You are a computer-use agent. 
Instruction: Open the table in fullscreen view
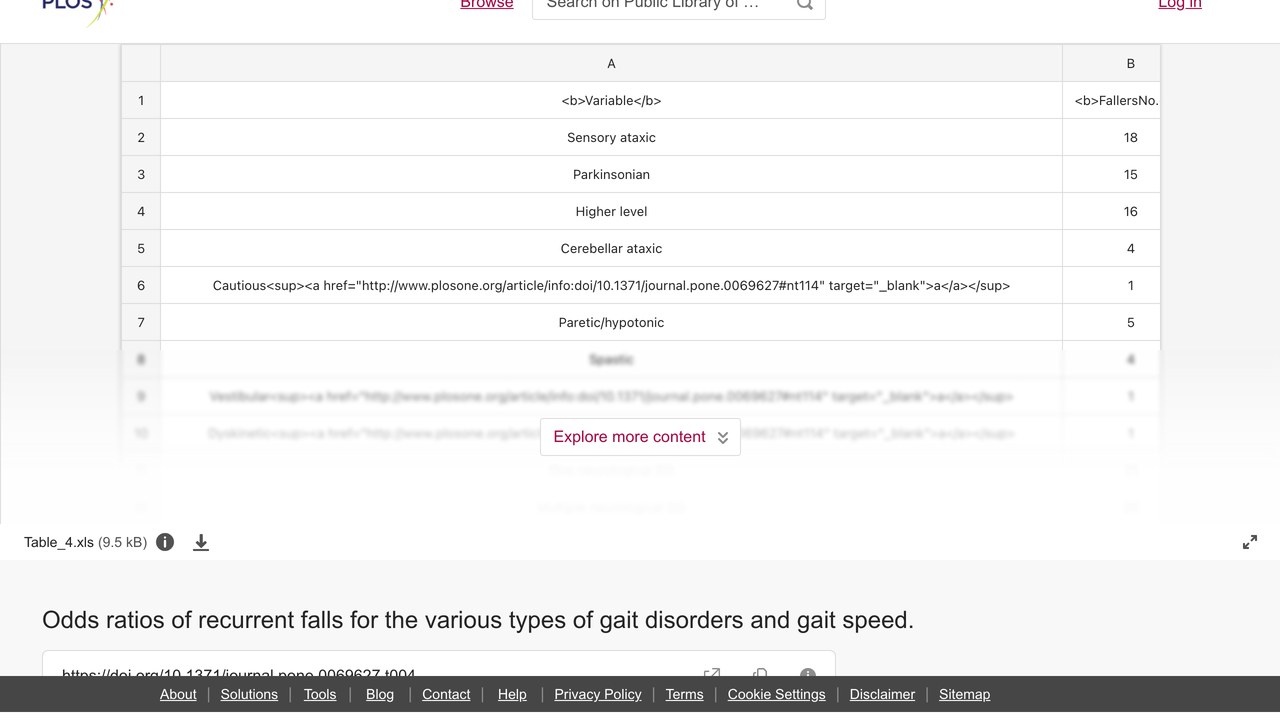point(1250,542)
